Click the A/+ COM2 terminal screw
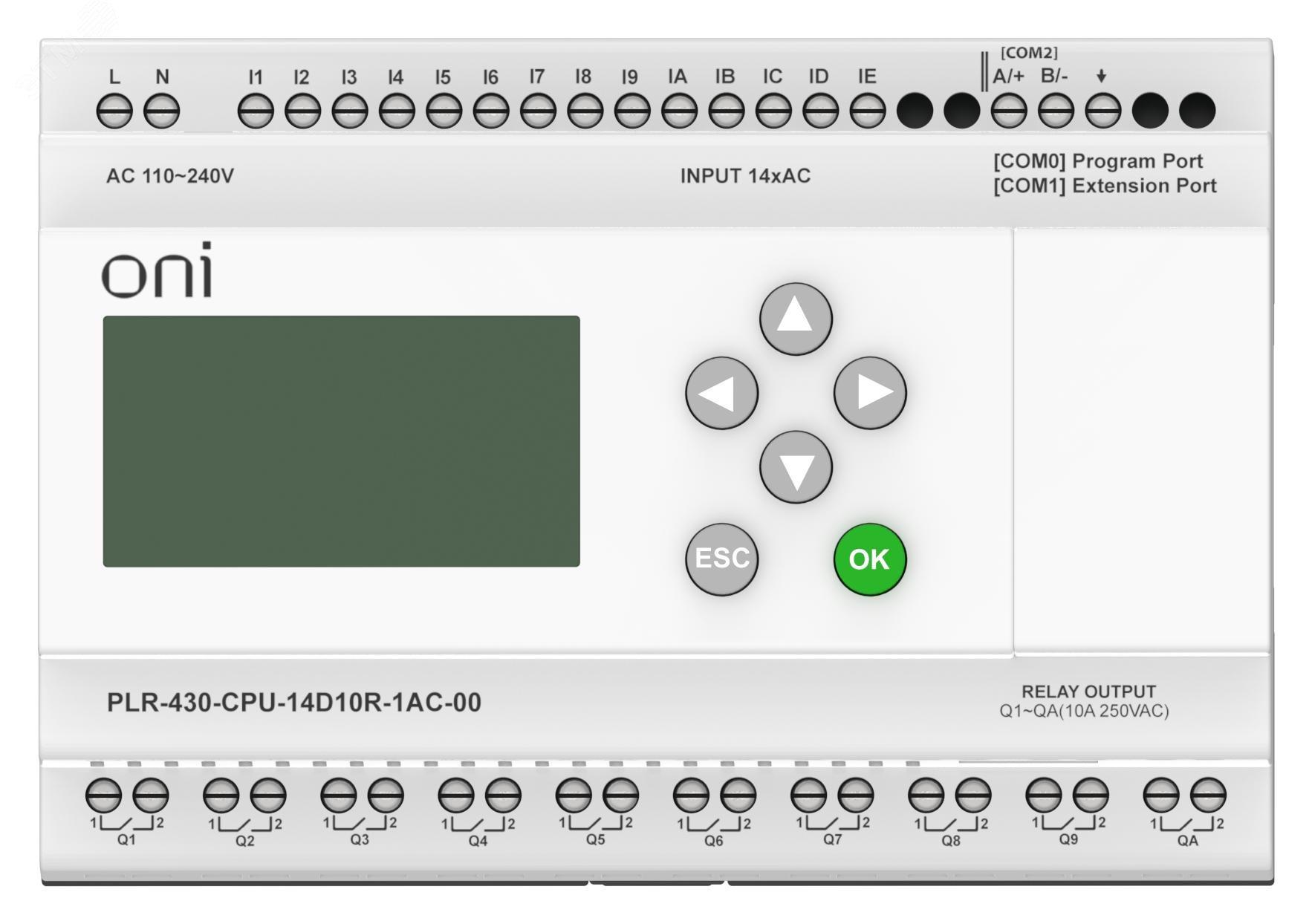 1009,111
